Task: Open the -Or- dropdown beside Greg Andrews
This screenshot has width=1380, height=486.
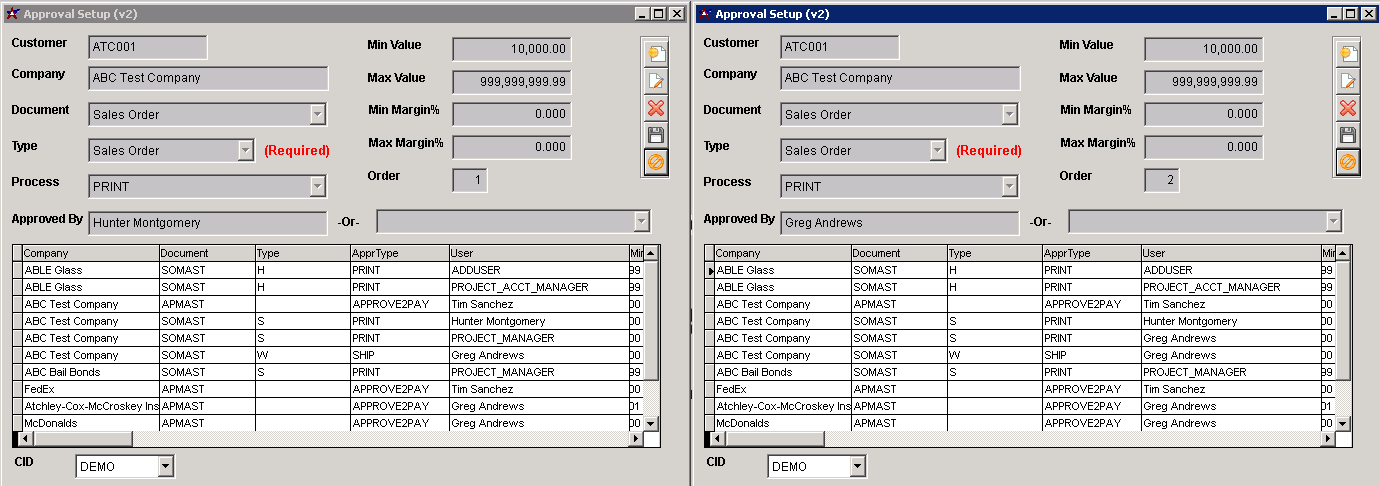Action: point(1333,222)
